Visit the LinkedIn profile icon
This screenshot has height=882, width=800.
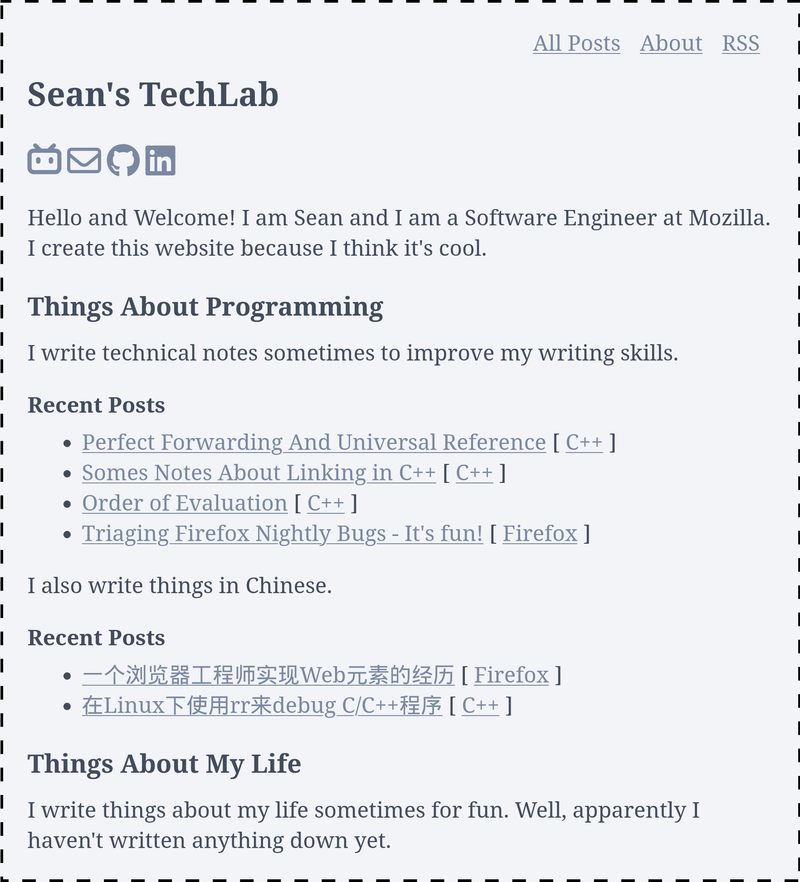pos(160,160)
